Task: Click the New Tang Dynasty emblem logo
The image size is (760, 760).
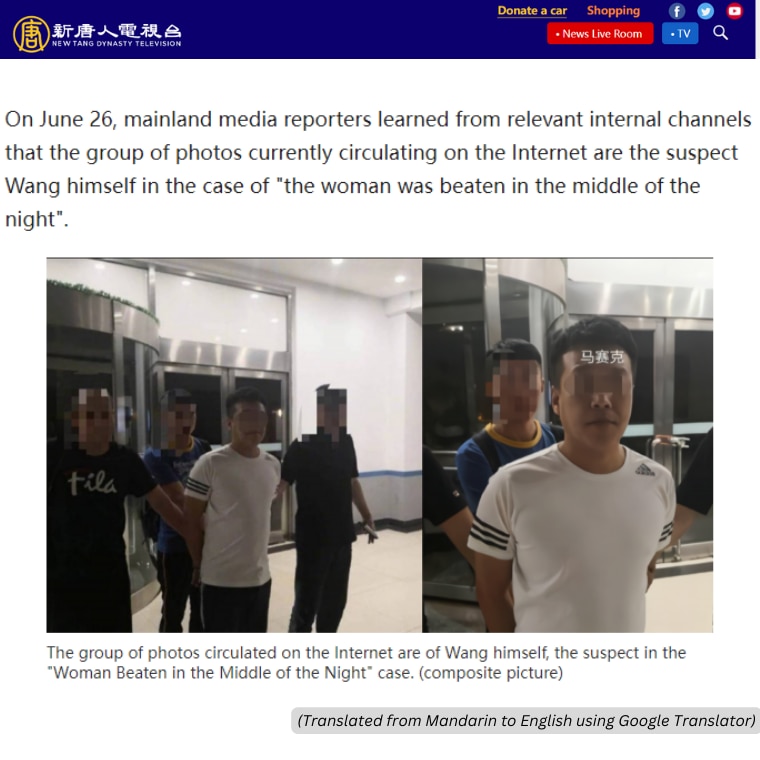Action: (x=31, y=34)
